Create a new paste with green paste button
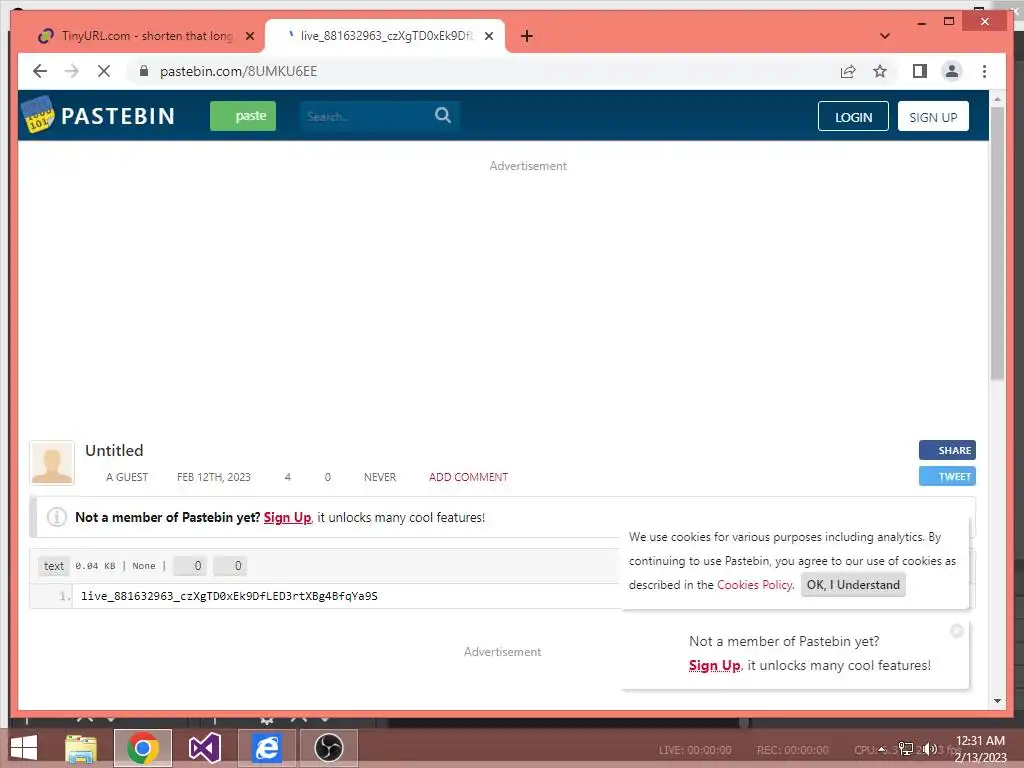The height and width of the screenshot is (768, 1024). click(243, 116)
